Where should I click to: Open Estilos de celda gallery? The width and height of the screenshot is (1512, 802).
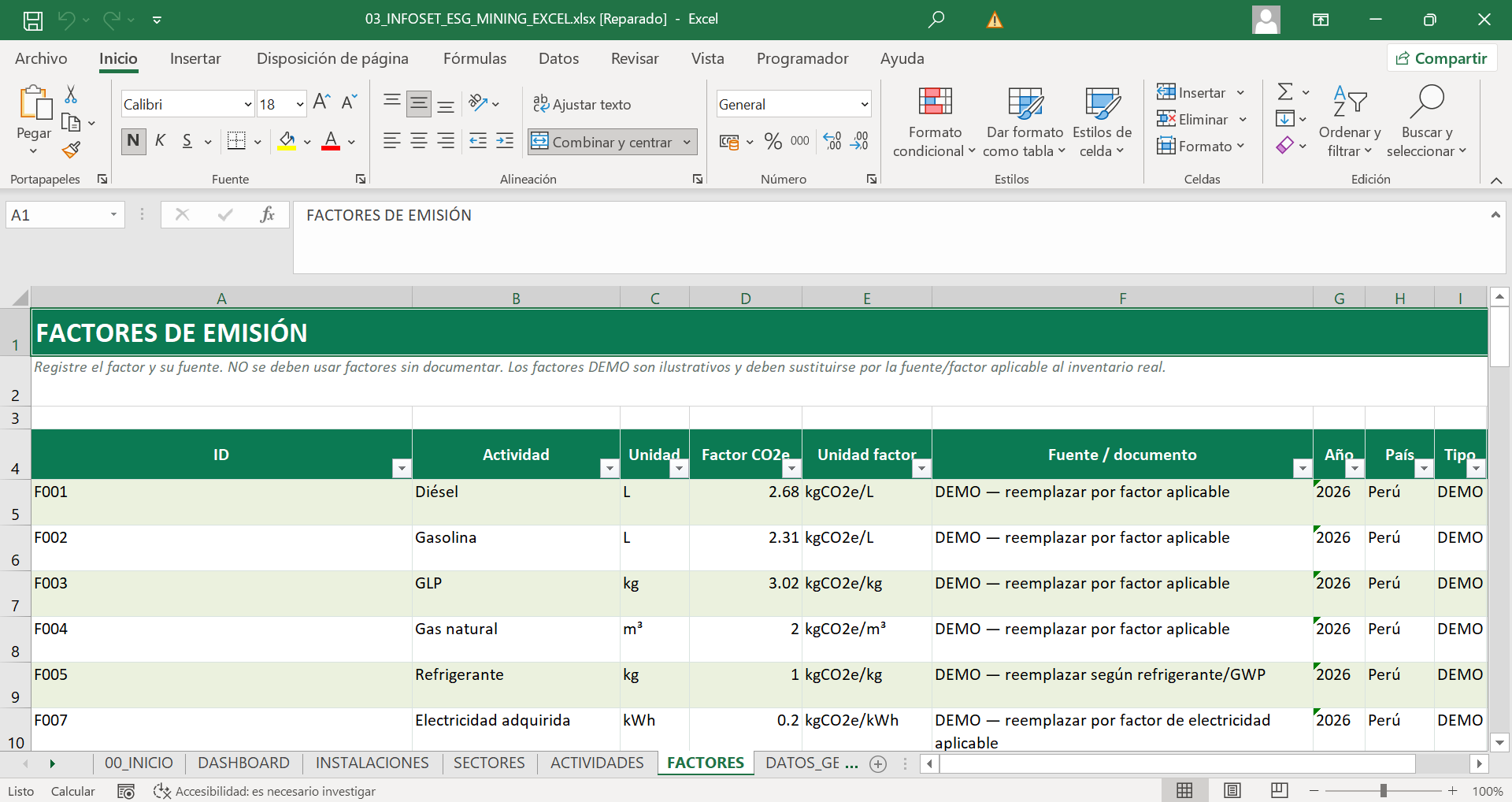(1102, 122)
